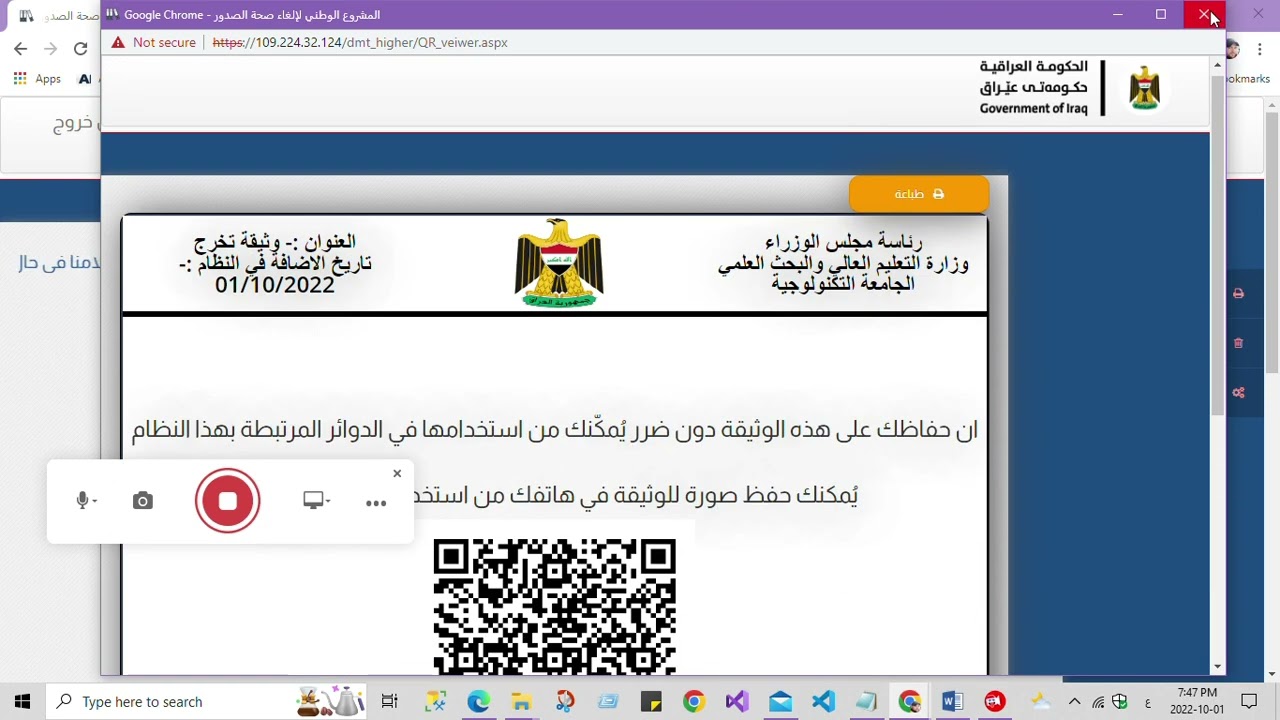Show hidden system tray icons
The height and width of the screenshot is (720, 1280).
1074,701
